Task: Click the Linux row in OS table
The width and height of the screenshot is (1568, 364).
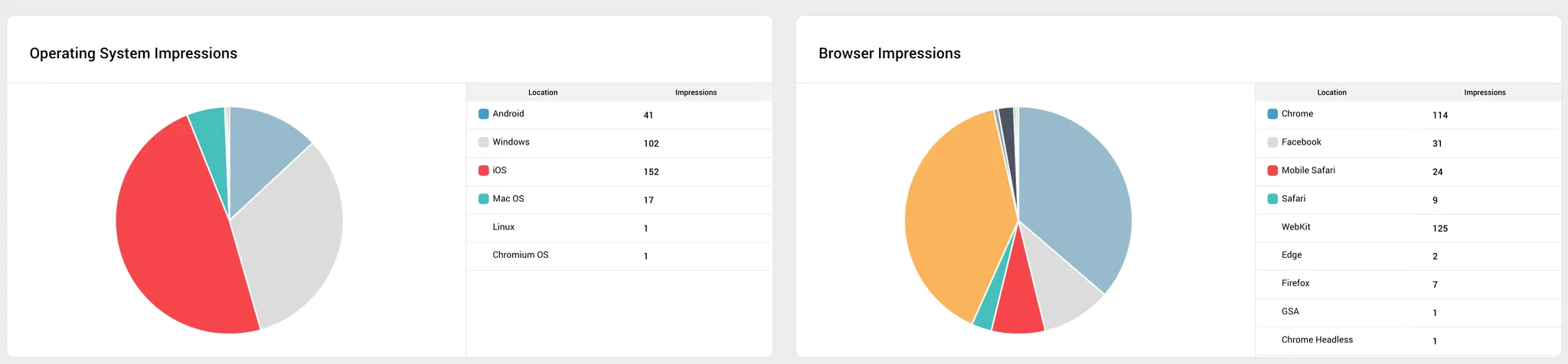Action: pos(619,228)
